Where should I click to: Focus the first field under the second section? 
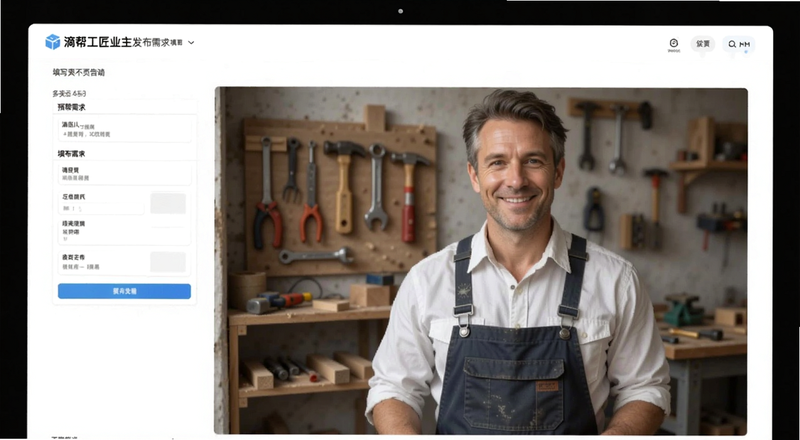[x=124, y=174]
